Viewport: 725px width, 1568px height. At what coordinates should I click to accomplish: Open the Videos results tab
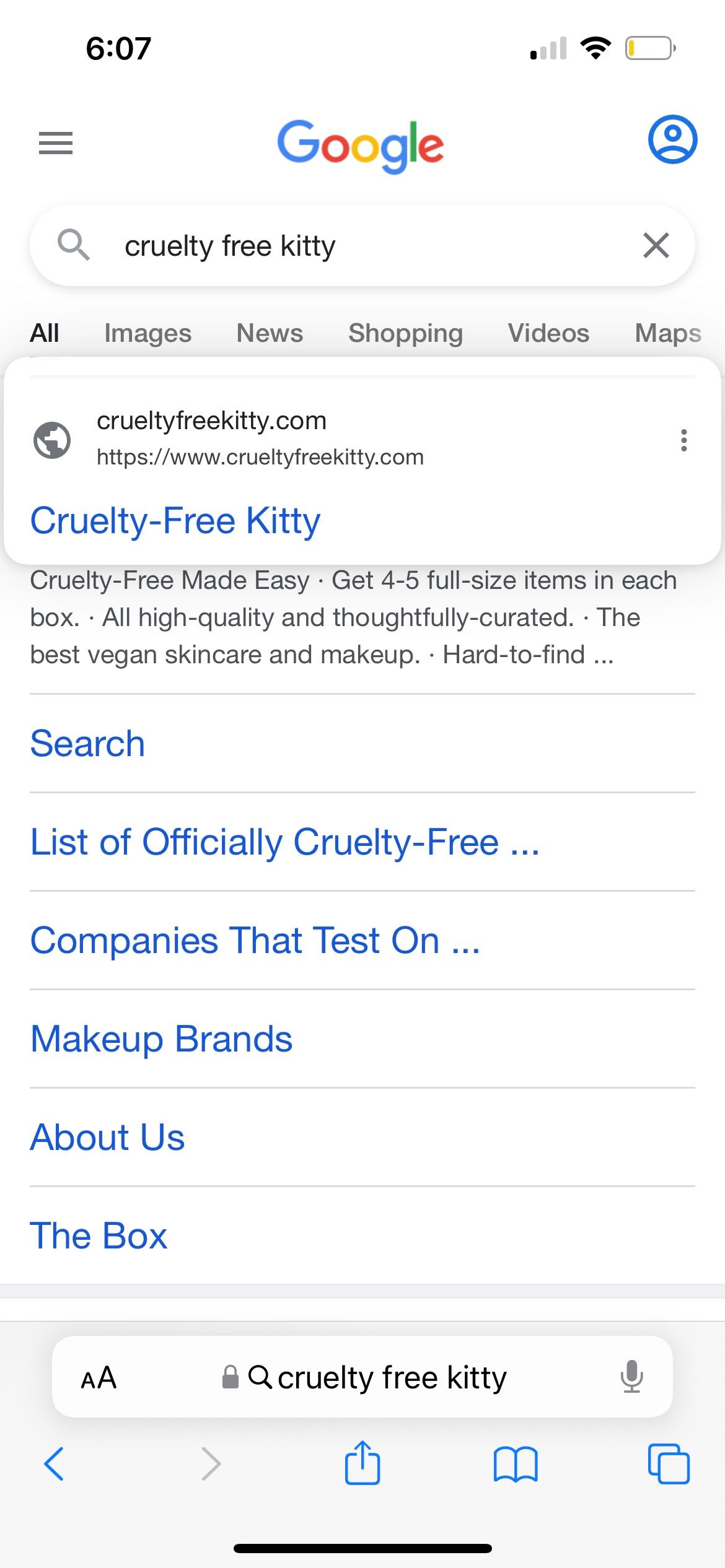548,333
